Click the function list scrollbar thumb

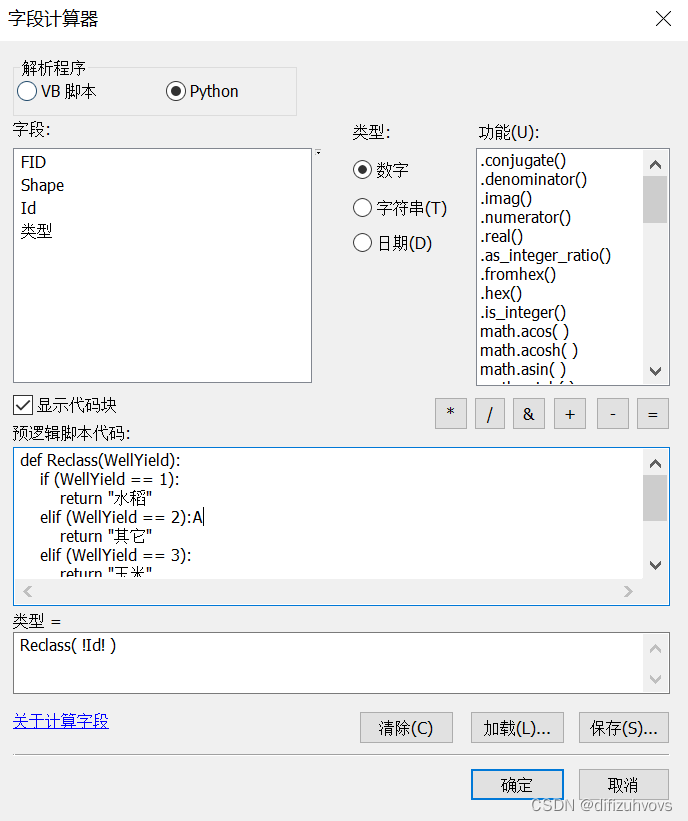pos(655,199)
